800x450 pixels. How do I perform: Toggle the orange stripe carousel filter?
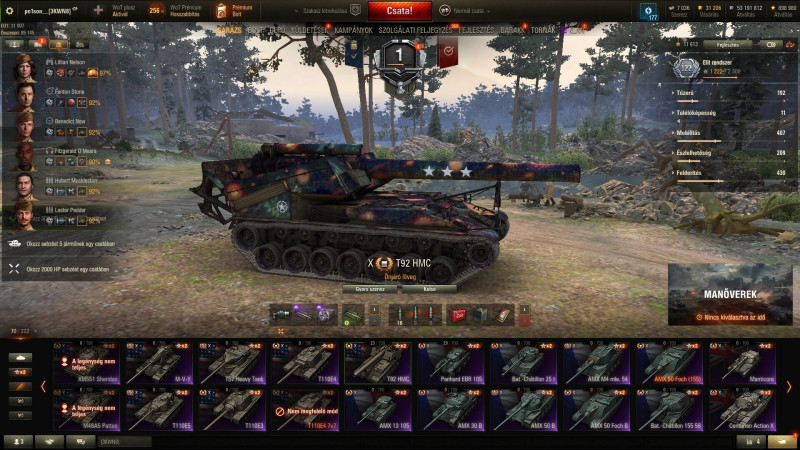pyautogui.click(x=20, y=387)
